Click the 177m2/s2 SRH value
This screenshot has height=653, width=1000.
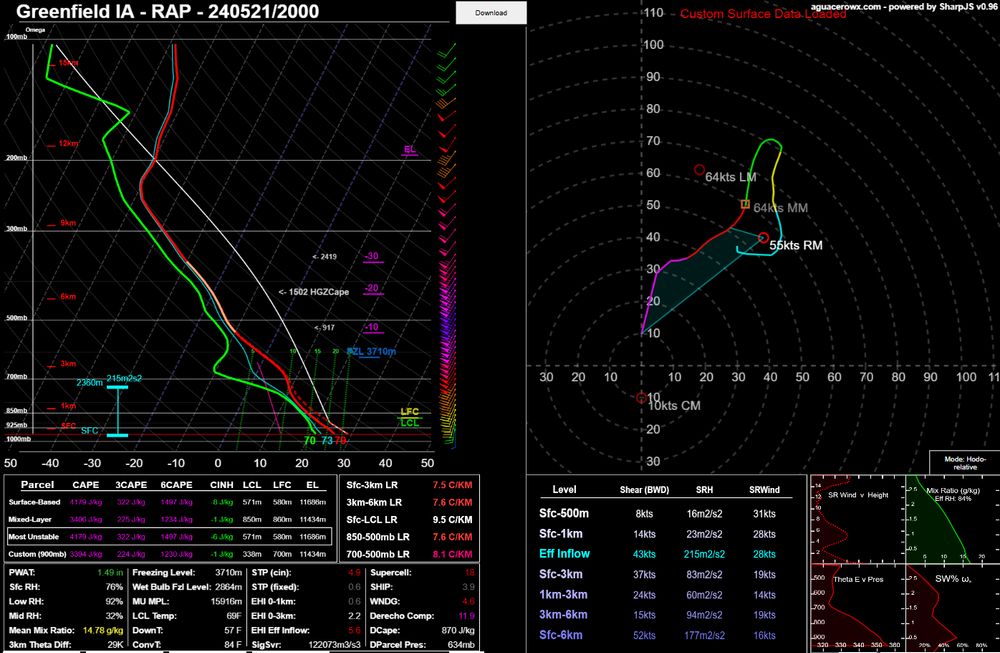coord(704,636)
